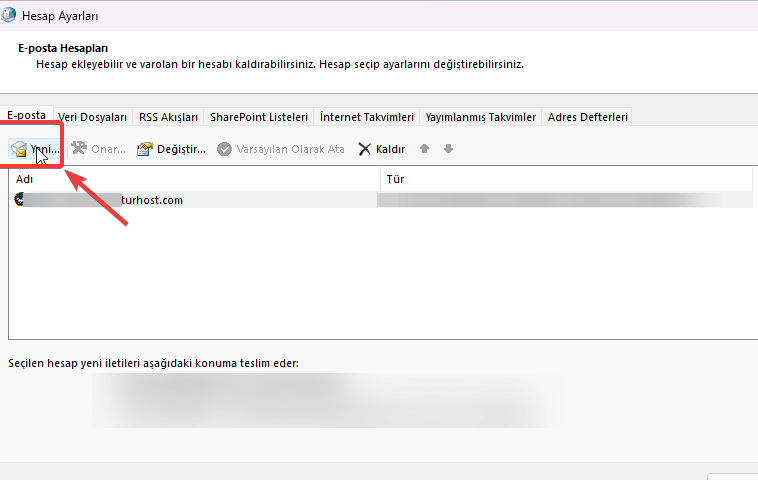Screen dimensions: 758x480
Task: Open the RSS Akışları tab
Action: click(x=168, y=117)
